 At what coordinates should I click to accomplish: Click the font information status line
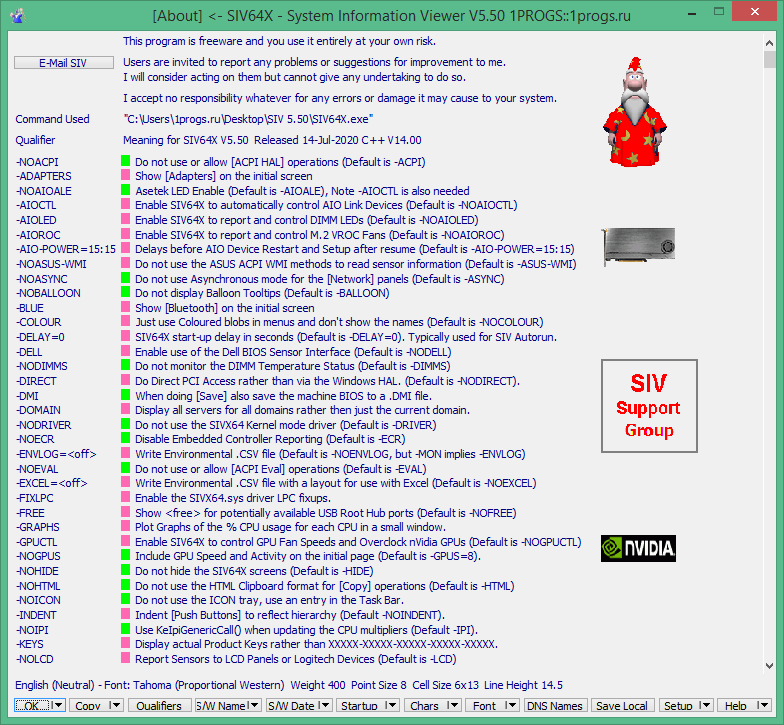click(x=289, y=685)
